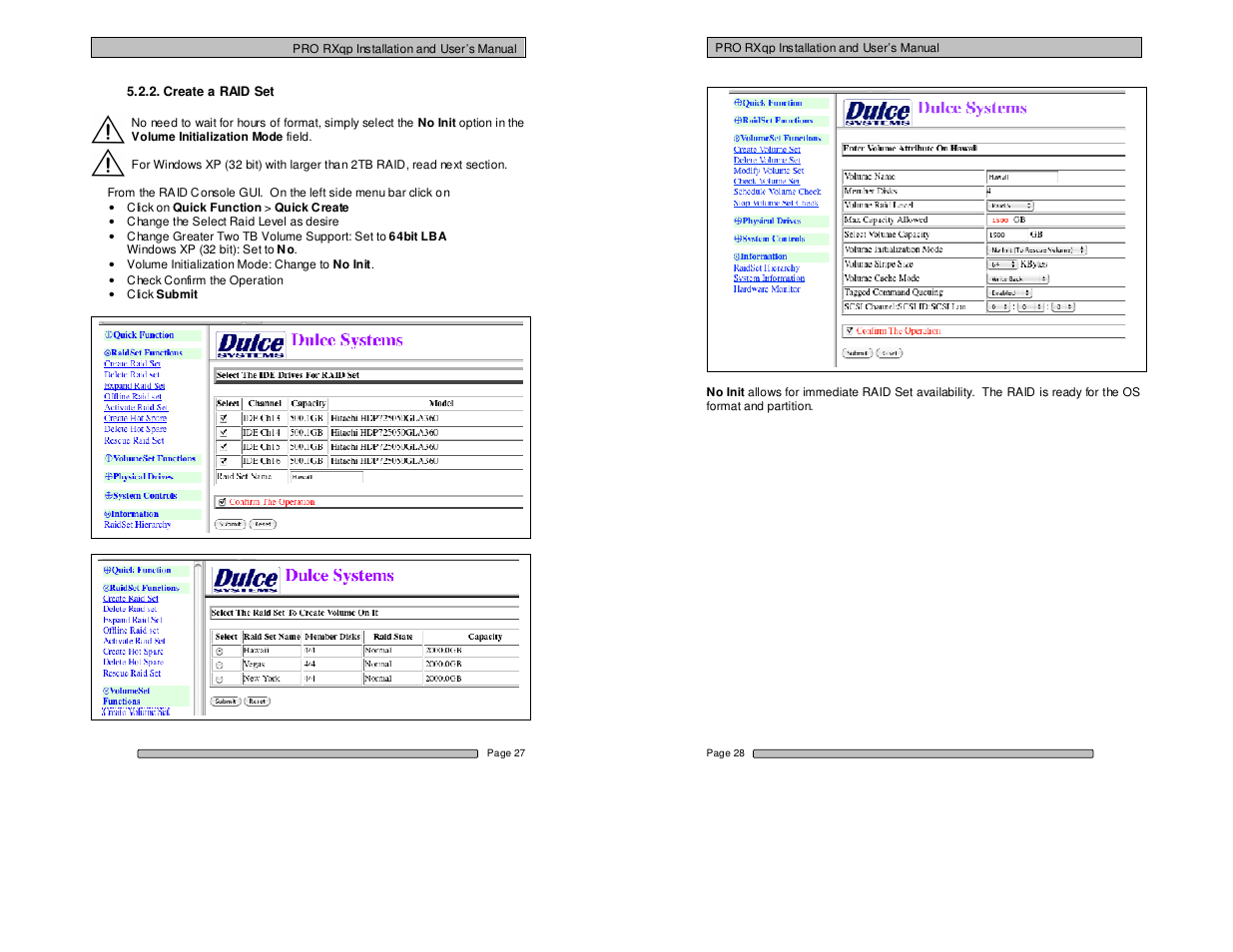Select the Vegas raid set radio button
This screenshot has height=952, width=1233.
coord(219,665)
